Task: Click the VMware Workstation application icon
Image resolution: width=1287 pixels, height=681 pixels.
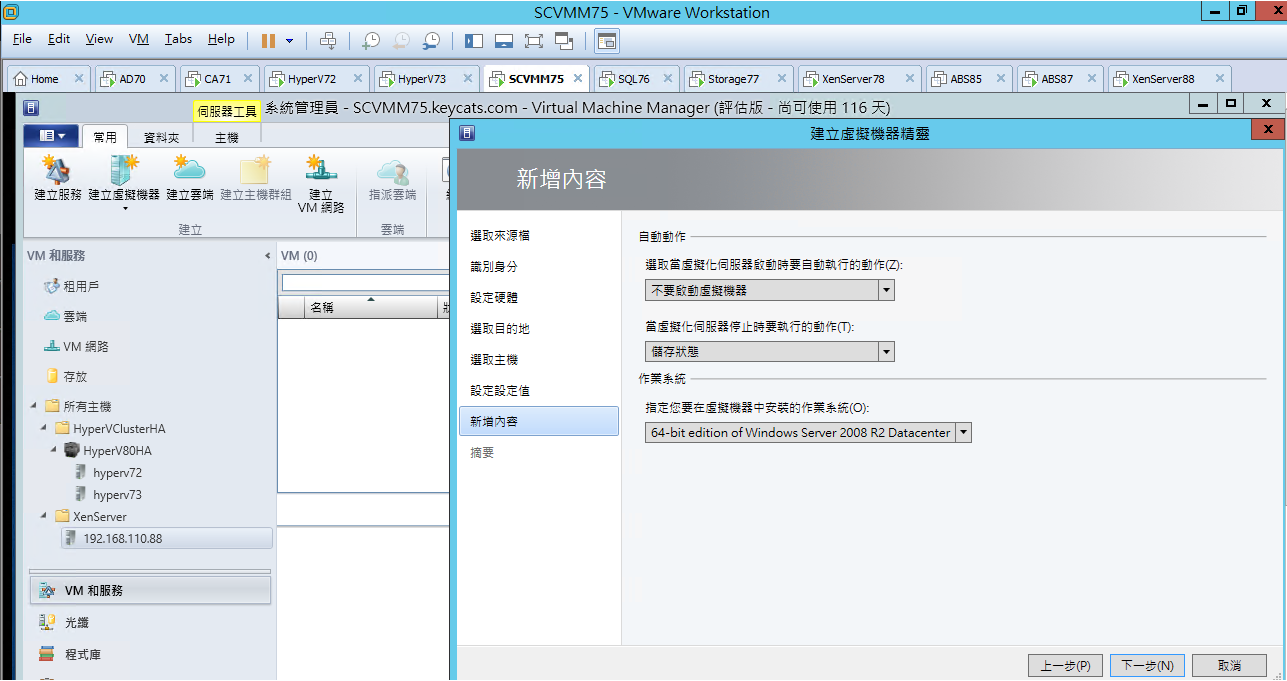Action: 10,12
